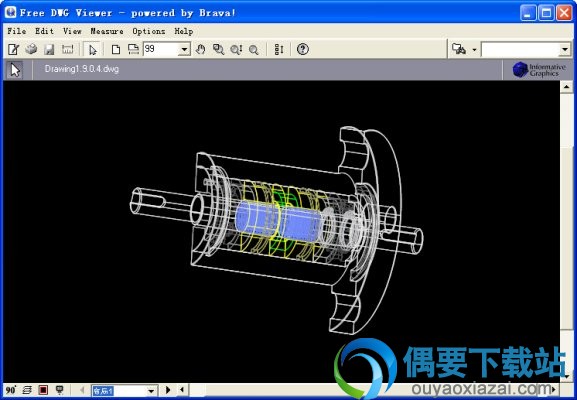Image resolution: width=577 pixels, height=400 pixels.
Task: Click the find text binoculars icon
Action: point(459,49)
